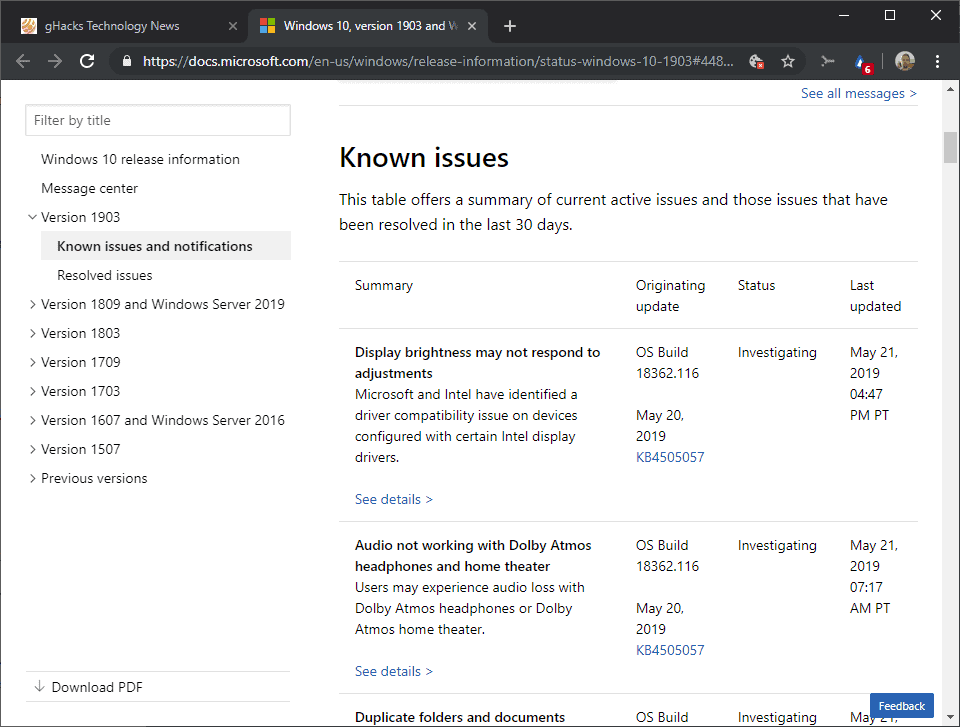
Task: Click the Filter by title field
Action: [158, 121]
